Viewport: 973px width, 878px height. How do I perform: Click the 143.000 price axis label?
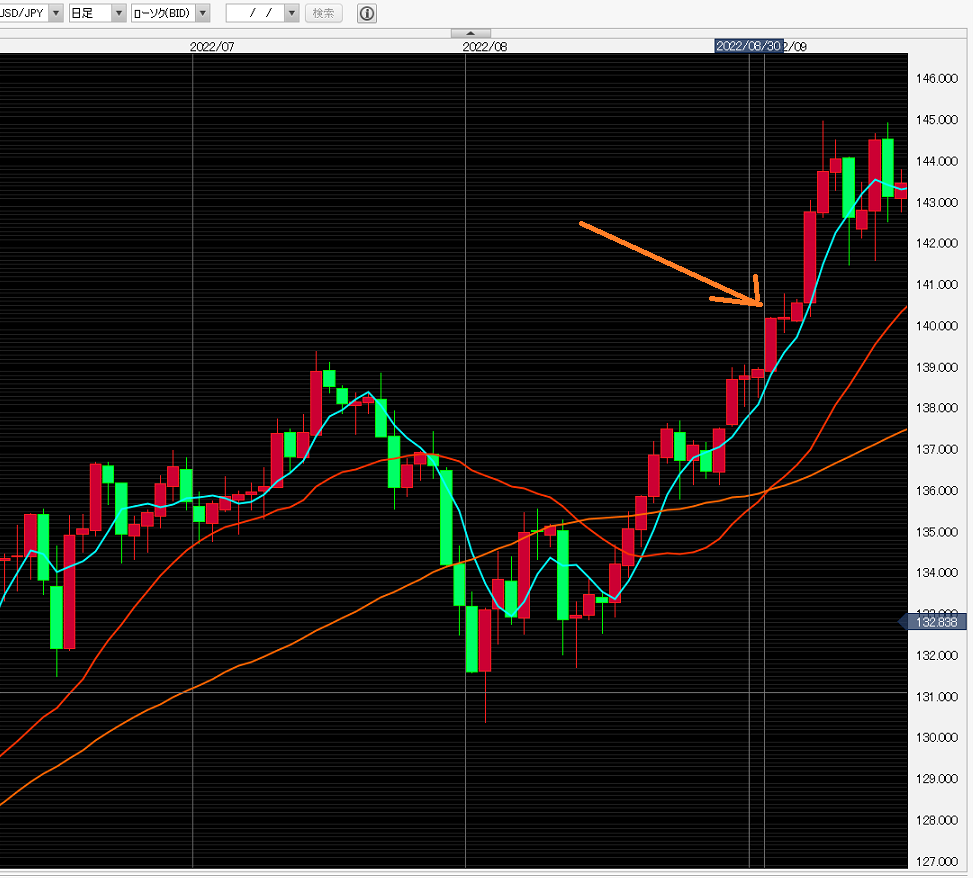click(x=937, y=203)
